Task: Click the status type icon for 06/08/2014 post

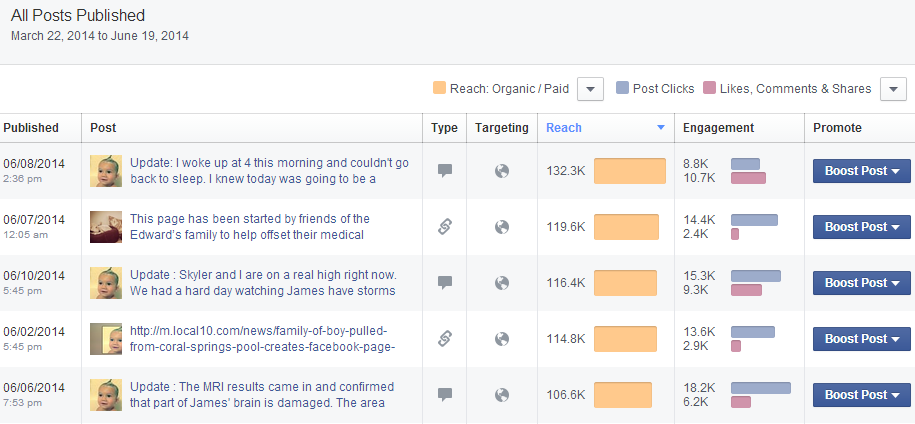Action: pos(445,171)
